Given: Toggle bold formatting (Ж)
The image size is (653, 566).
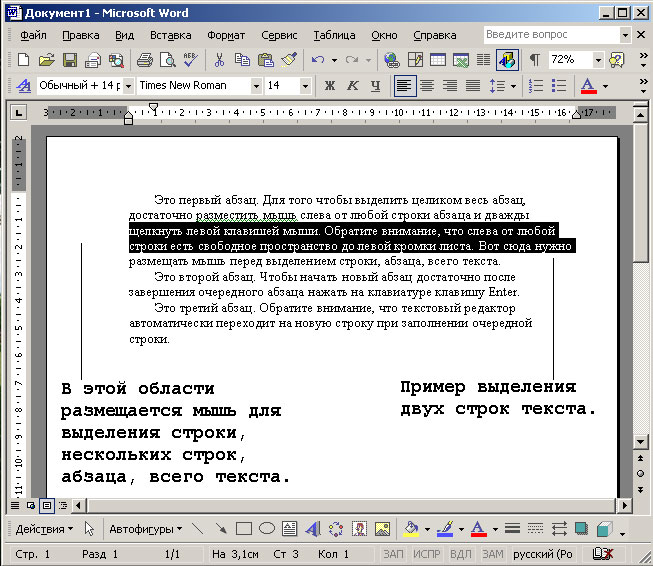Looking at the screenshot, I should (330, 86).
